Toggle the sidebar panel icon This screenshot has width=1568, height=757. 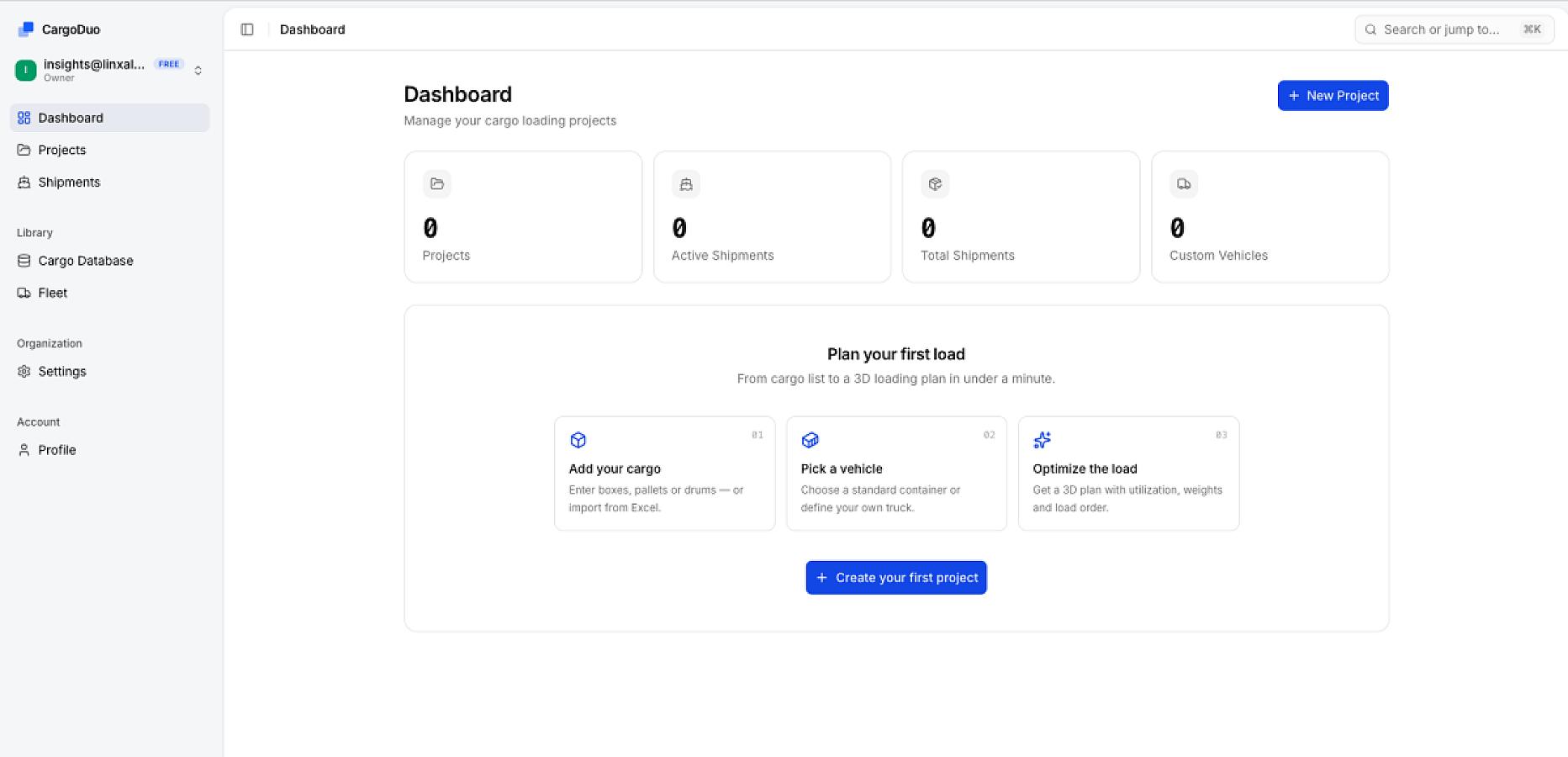tap(247, 29)
